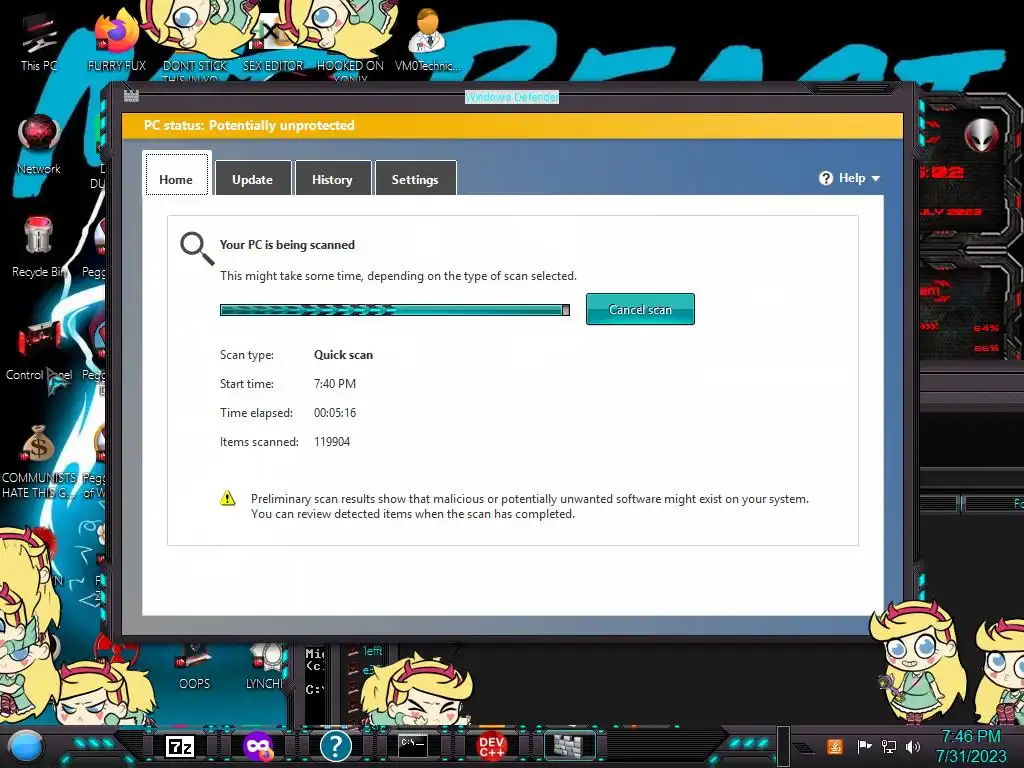
Task: Click the time elapsed value 00:05:16
Action: point(335,413)
